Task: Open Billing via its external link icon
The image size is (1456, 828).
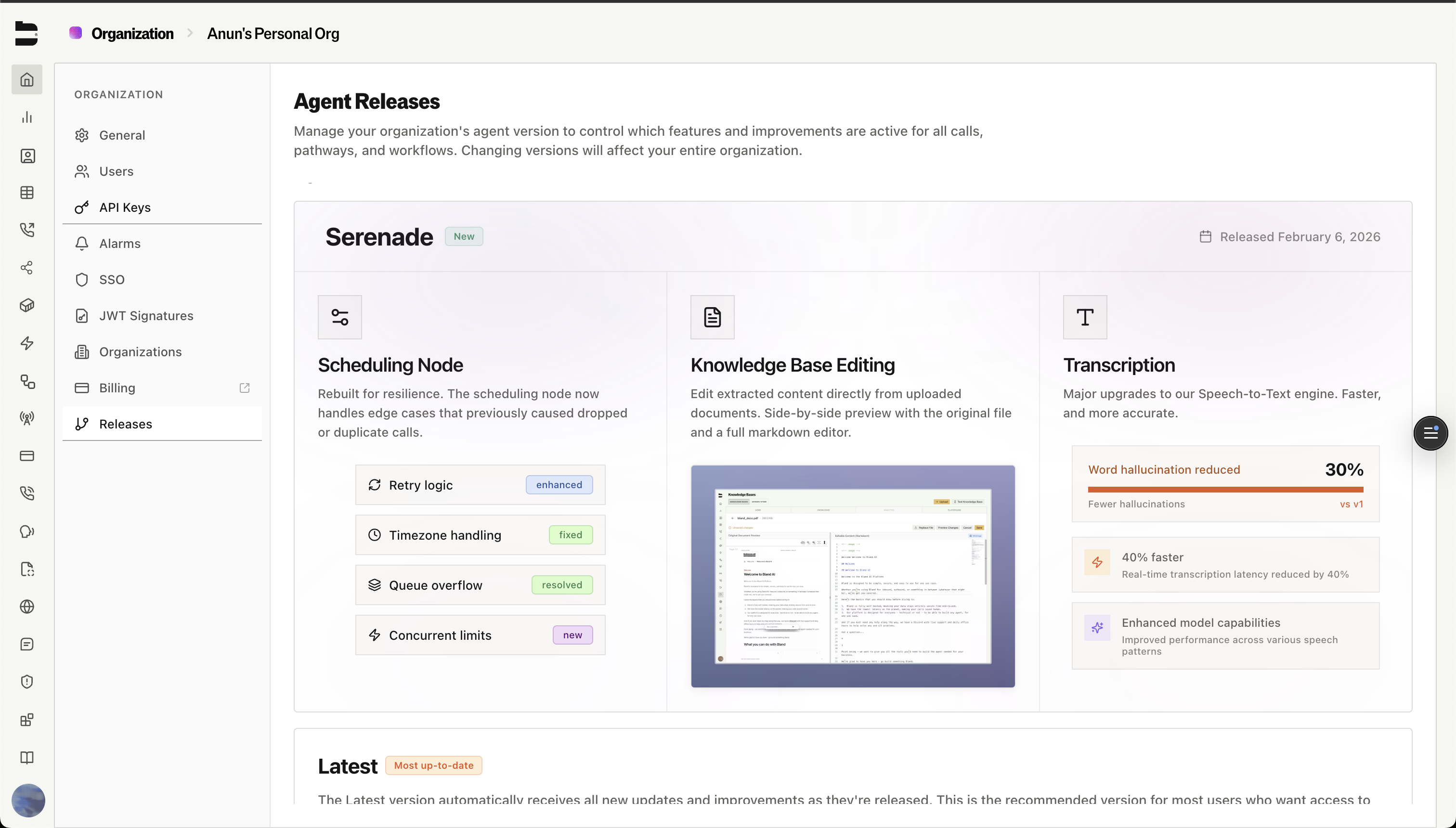Action: click(245, 387)
